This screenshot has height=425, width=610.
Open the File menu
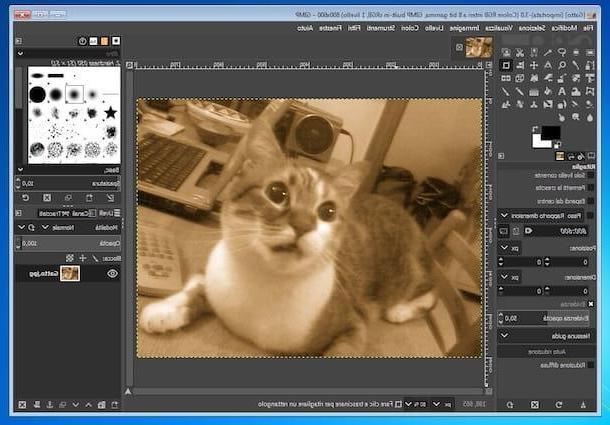pos(588,28)
